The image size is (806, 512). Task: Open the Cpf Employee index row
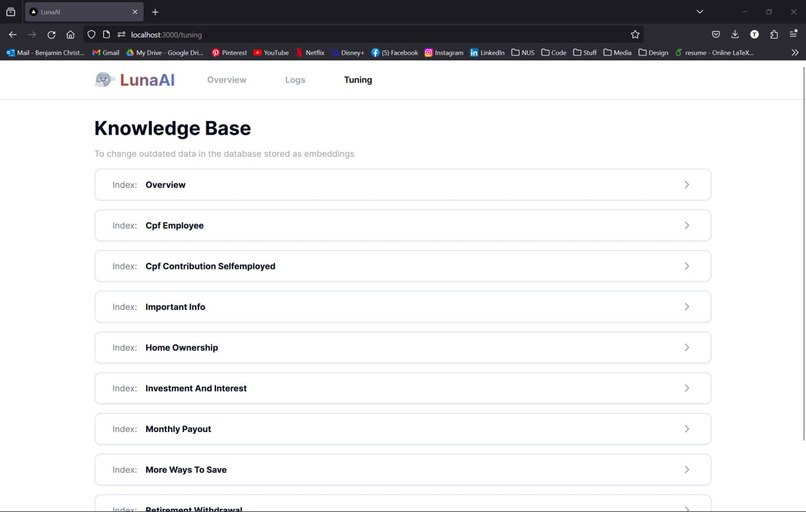coord(403,225)
